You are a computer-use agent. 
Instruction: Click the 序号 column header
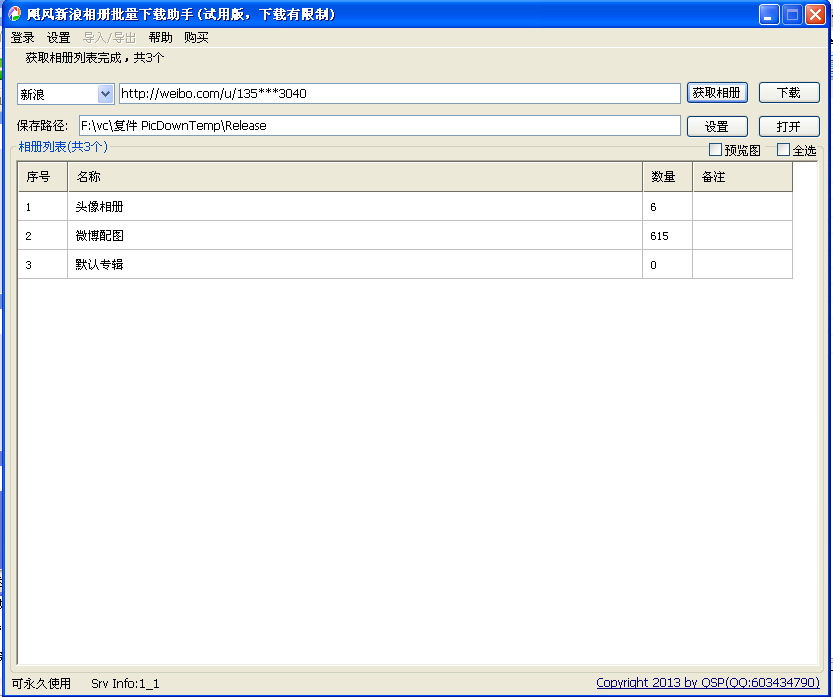point(43,177)
